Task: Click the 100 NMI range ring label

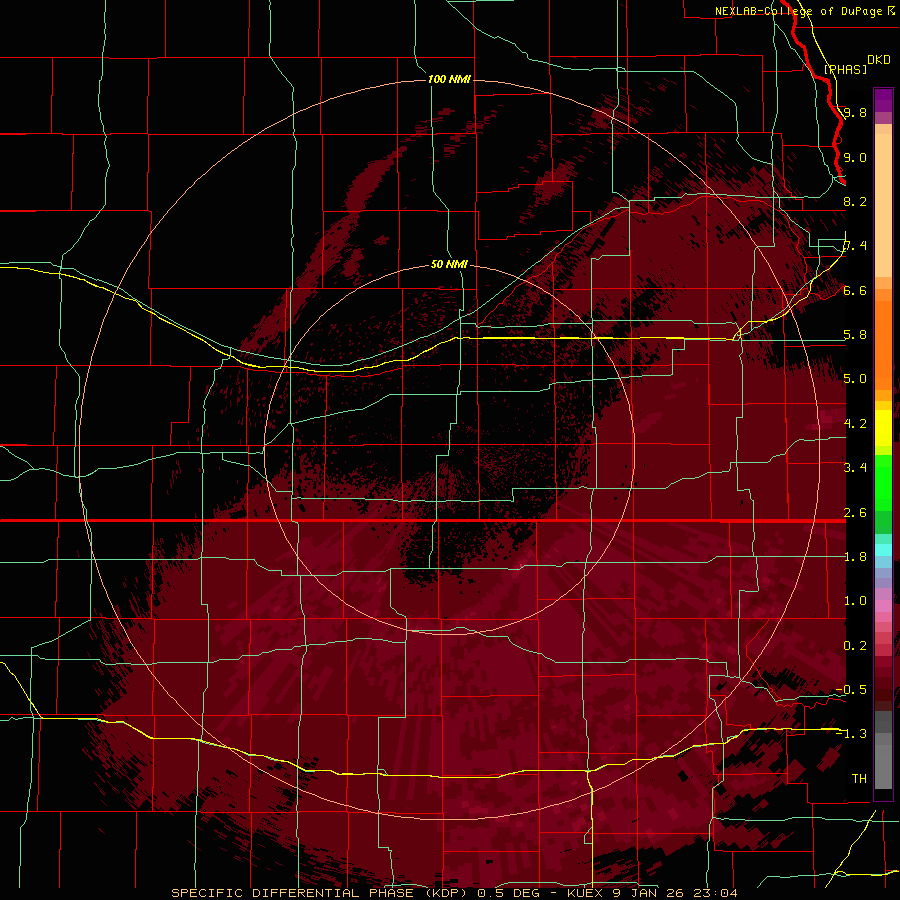Action: [x=449, y=79]
